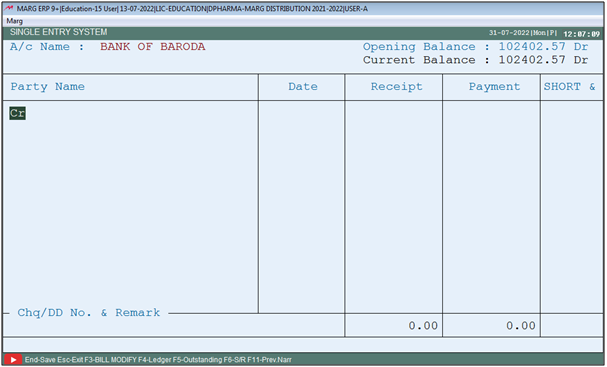Screen dimensions: 607x367
Task: Click F5-Outstanding shortcut
Action: point(197,360)
